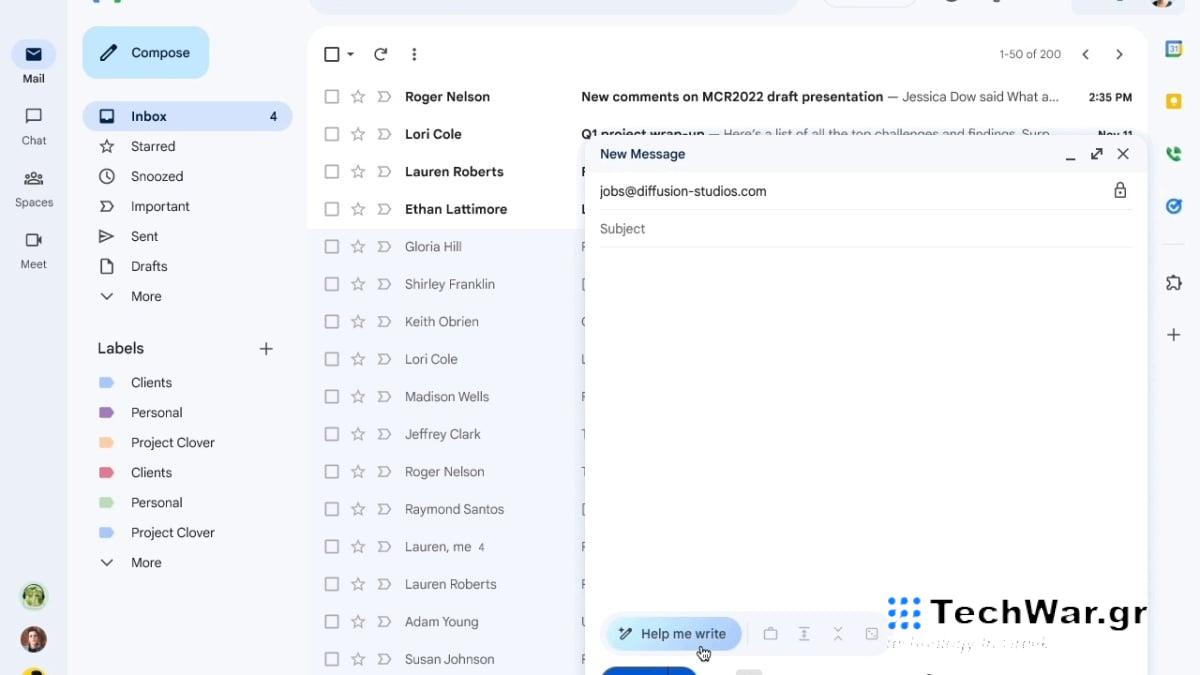
Task: Expand the More section under Drafts
Action: coord(145,296)
